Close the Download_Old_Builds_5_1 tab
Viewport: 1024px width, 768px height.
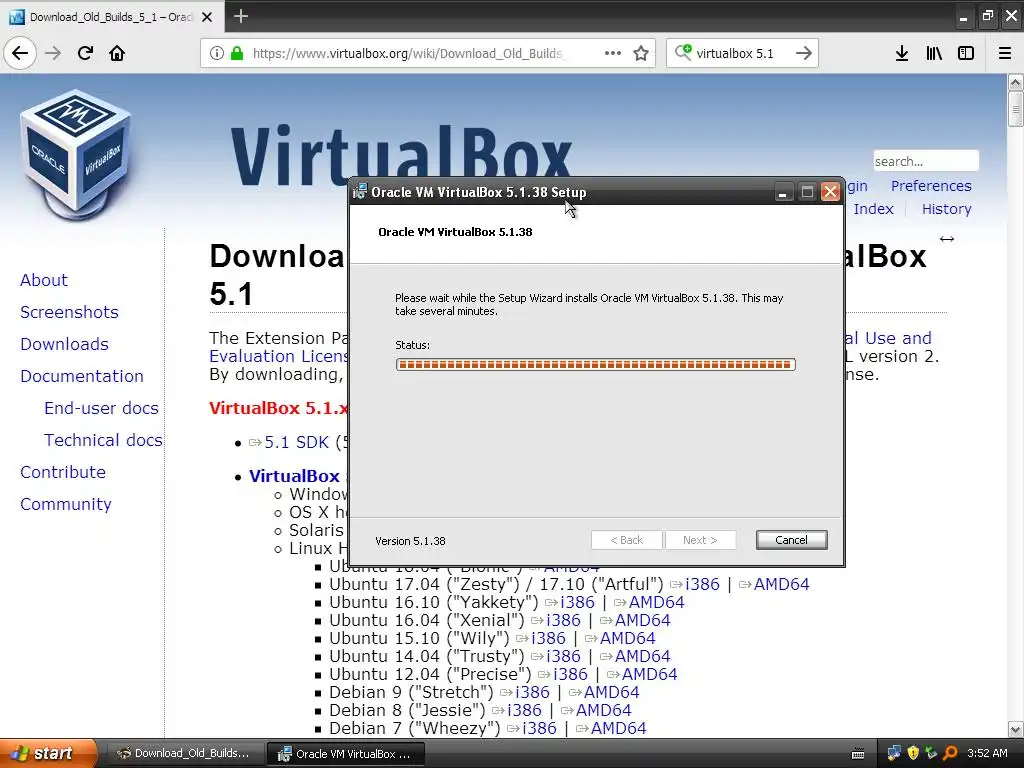(207, 17)
